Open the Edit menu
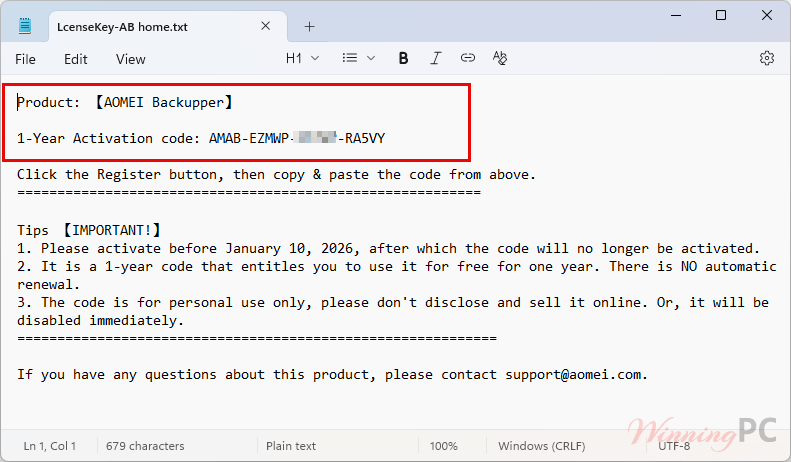This screenshot has width=791, height=462. click(76, 59)
